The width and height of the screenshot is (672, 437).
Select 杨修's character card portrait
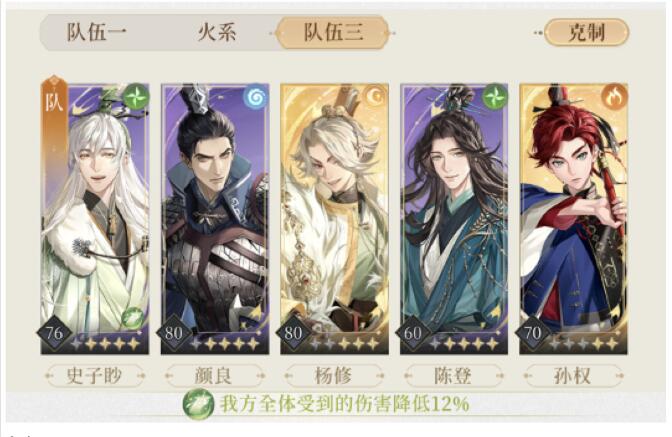pos(334,219)
